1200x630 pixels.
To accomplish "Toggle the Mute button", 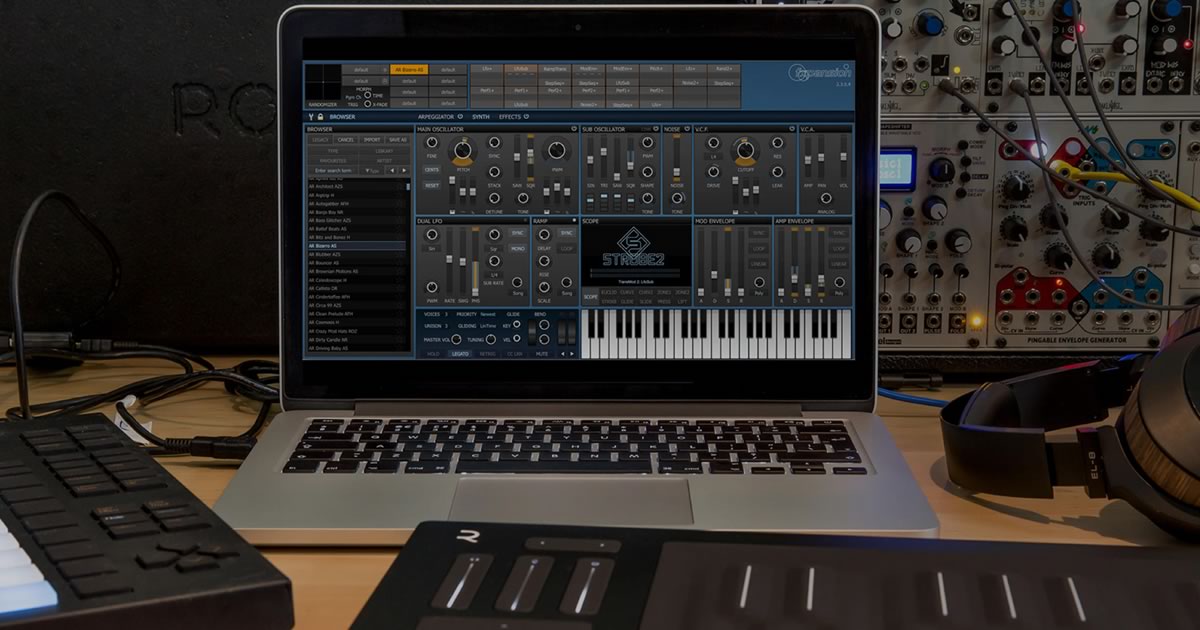I will [x=541, y=354].
